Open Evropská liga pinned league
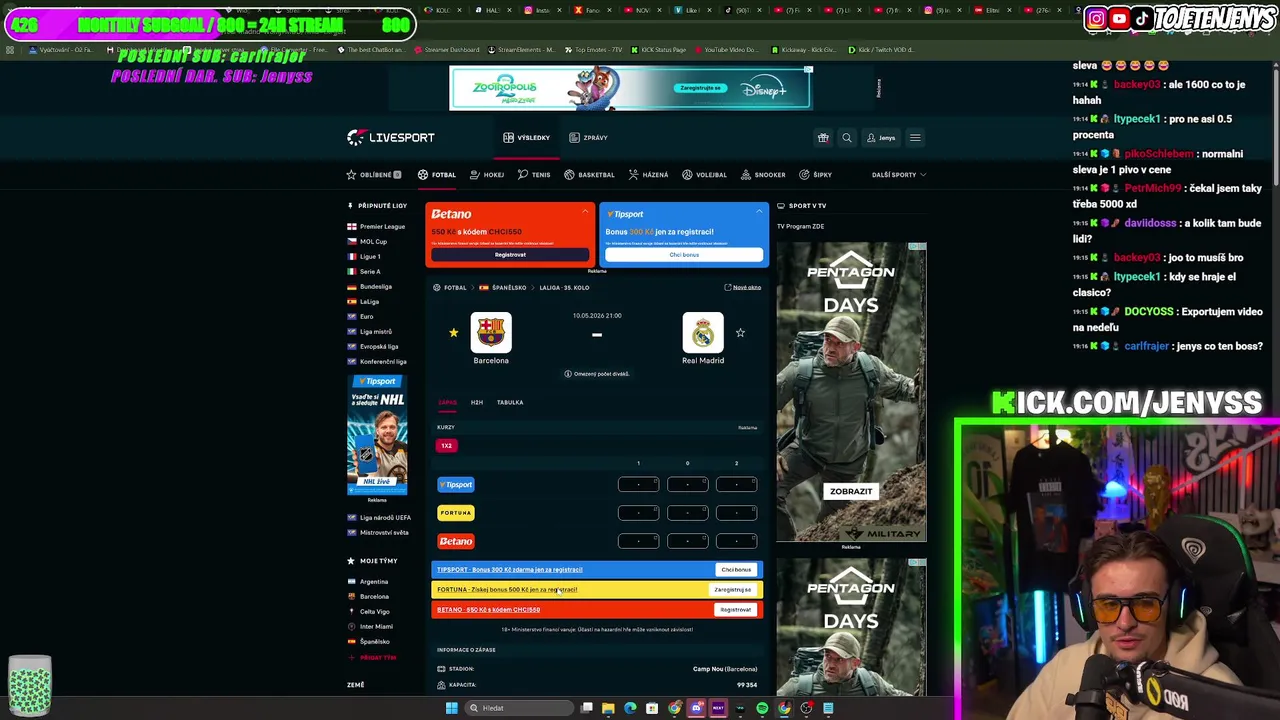Viewport: 1280px width, 720px height. point(372,347)
